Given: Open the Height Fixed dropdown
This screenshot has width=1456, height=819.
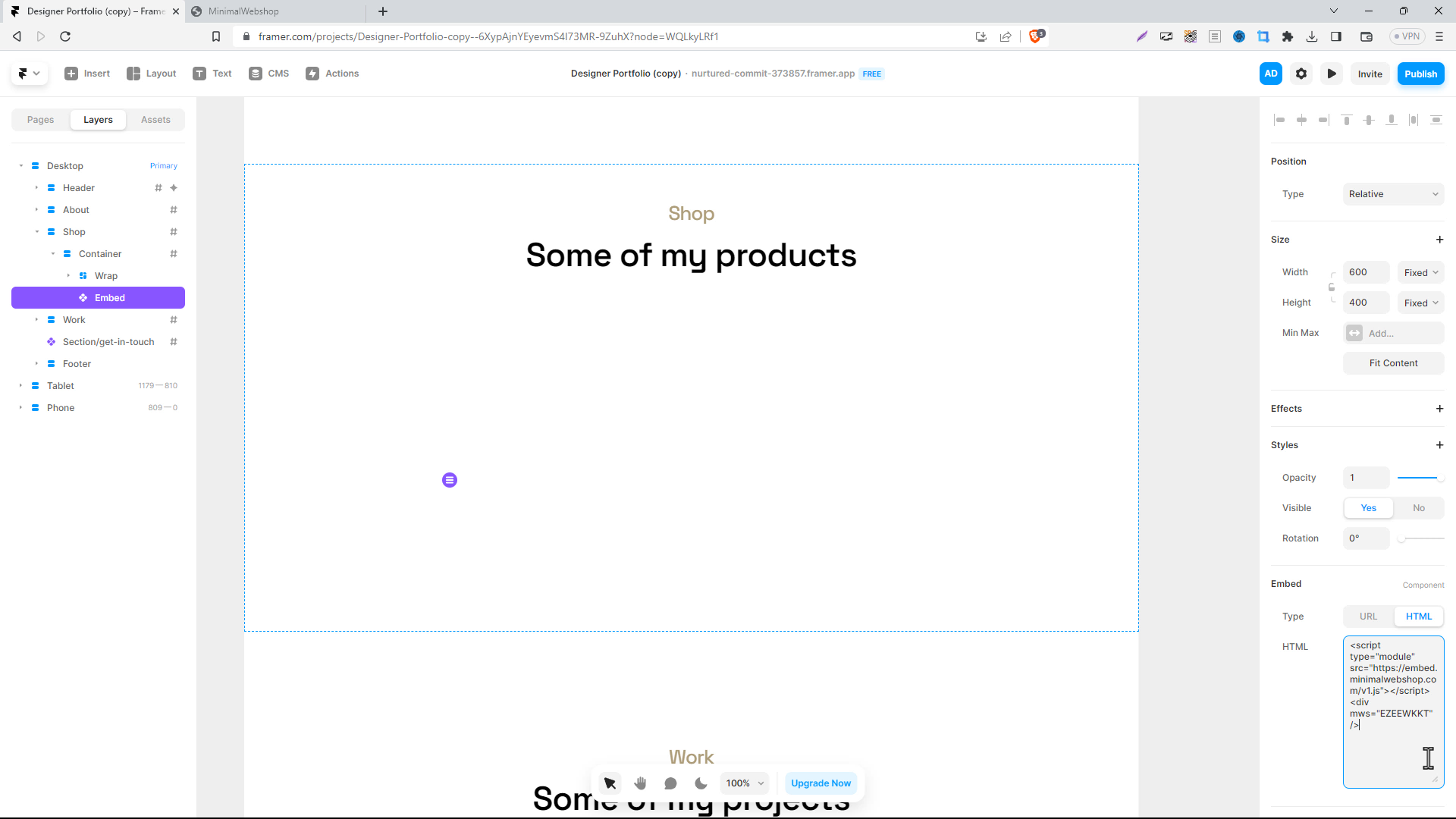Looking at the screenshot, I should point(1420,303).
